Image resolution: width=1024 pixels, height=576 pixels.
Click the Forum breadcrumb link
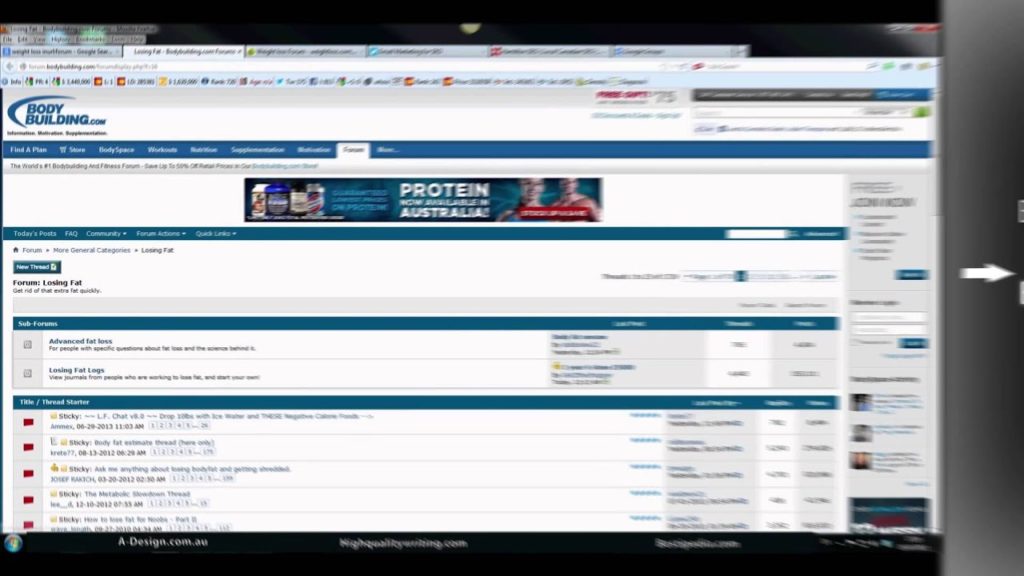(32, 250)
